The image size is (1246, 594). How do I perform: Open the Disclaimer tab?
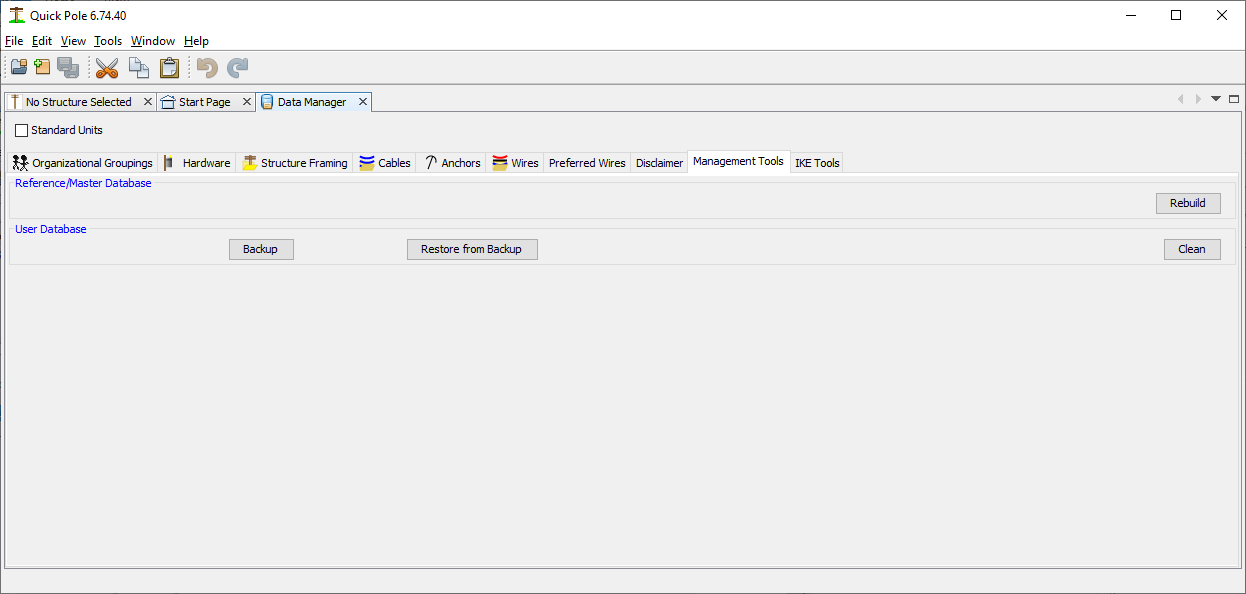(x=659, y=163)
